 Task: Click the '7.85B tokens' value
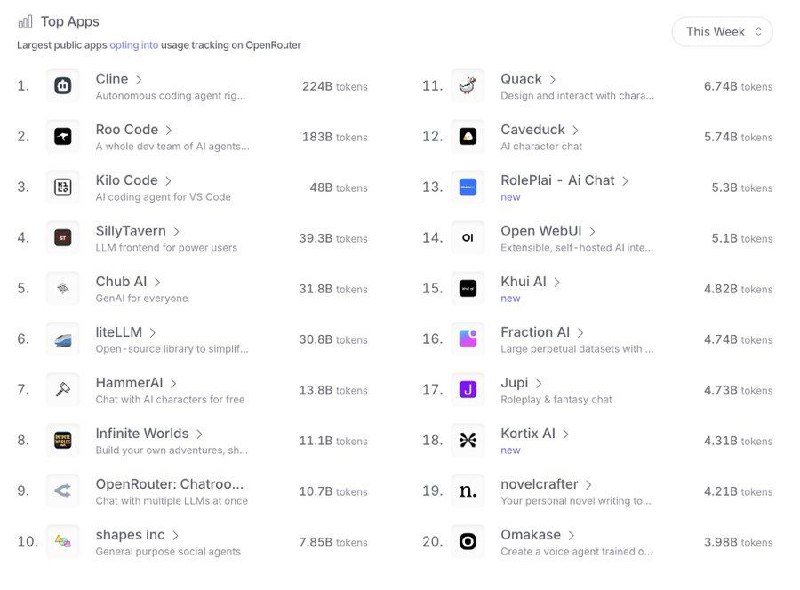(333, 542)
